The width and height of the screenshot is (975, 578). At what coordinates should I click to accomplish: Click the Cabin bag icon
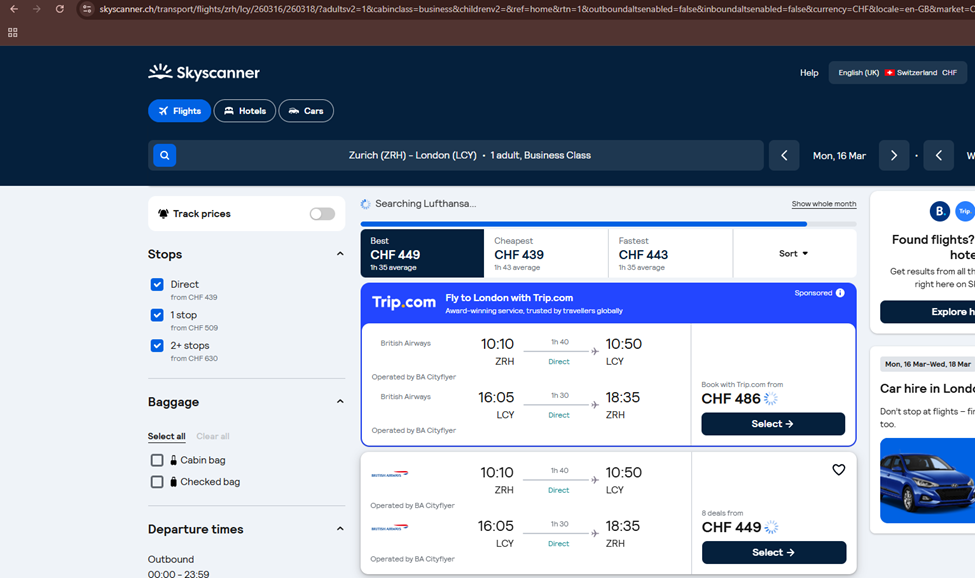tap(173, 460)
